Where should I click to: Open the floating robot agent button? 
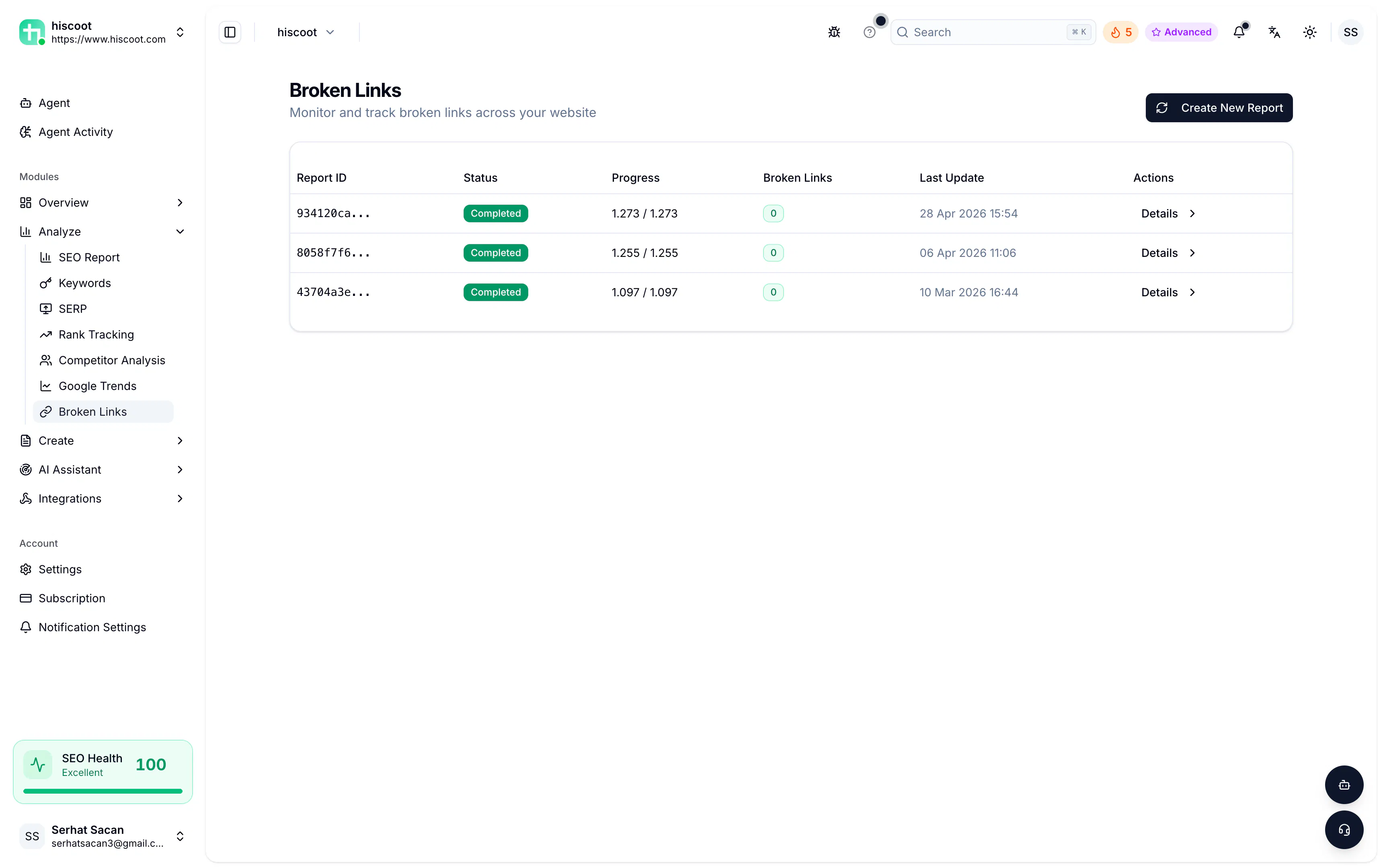click(1344, 785)
